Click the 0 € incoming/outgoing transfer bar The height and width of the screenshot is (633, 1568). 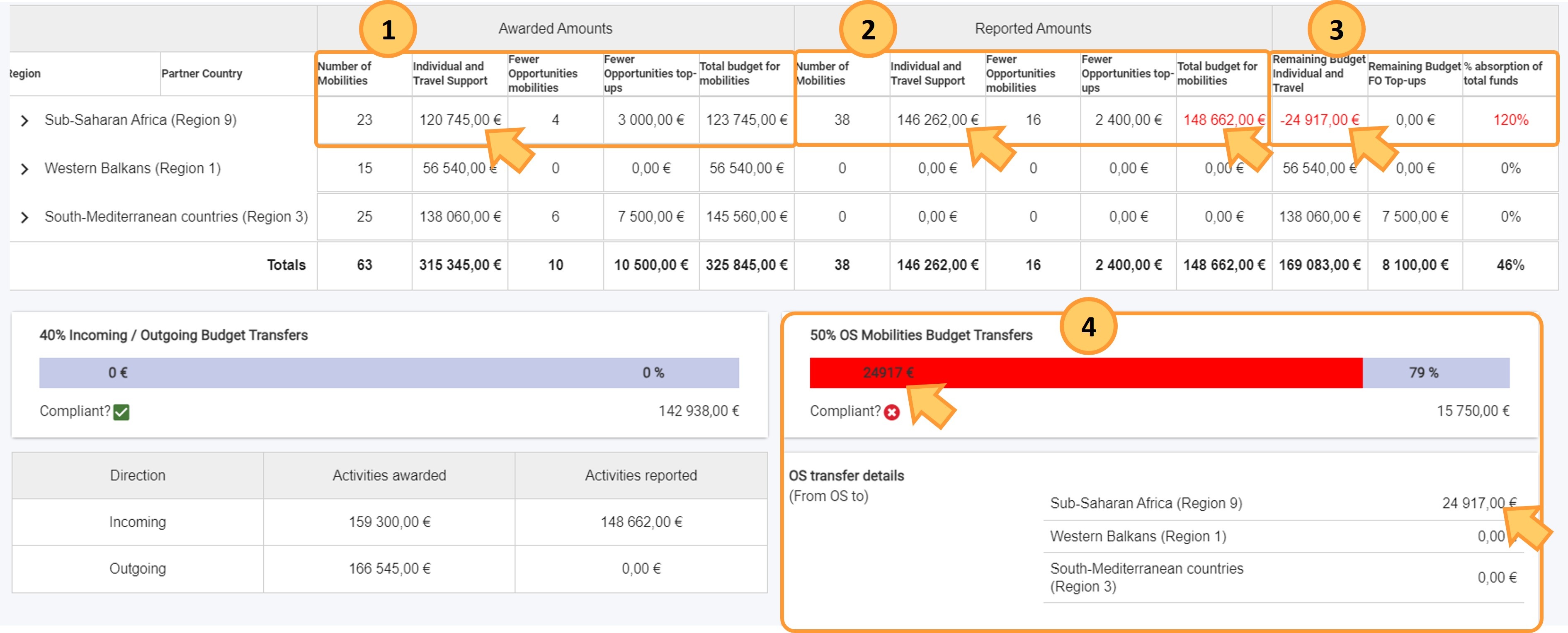389,373
